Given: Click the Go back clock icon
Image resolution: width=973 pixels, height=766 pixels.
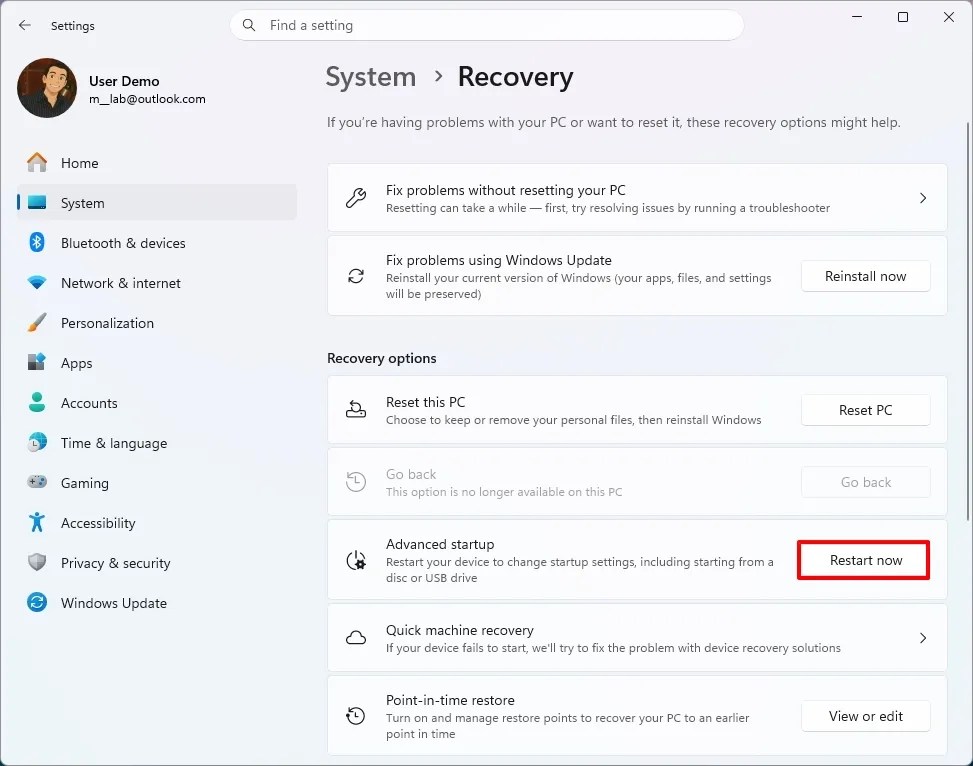Looking at the screenshot, I should tap(356, 482).
